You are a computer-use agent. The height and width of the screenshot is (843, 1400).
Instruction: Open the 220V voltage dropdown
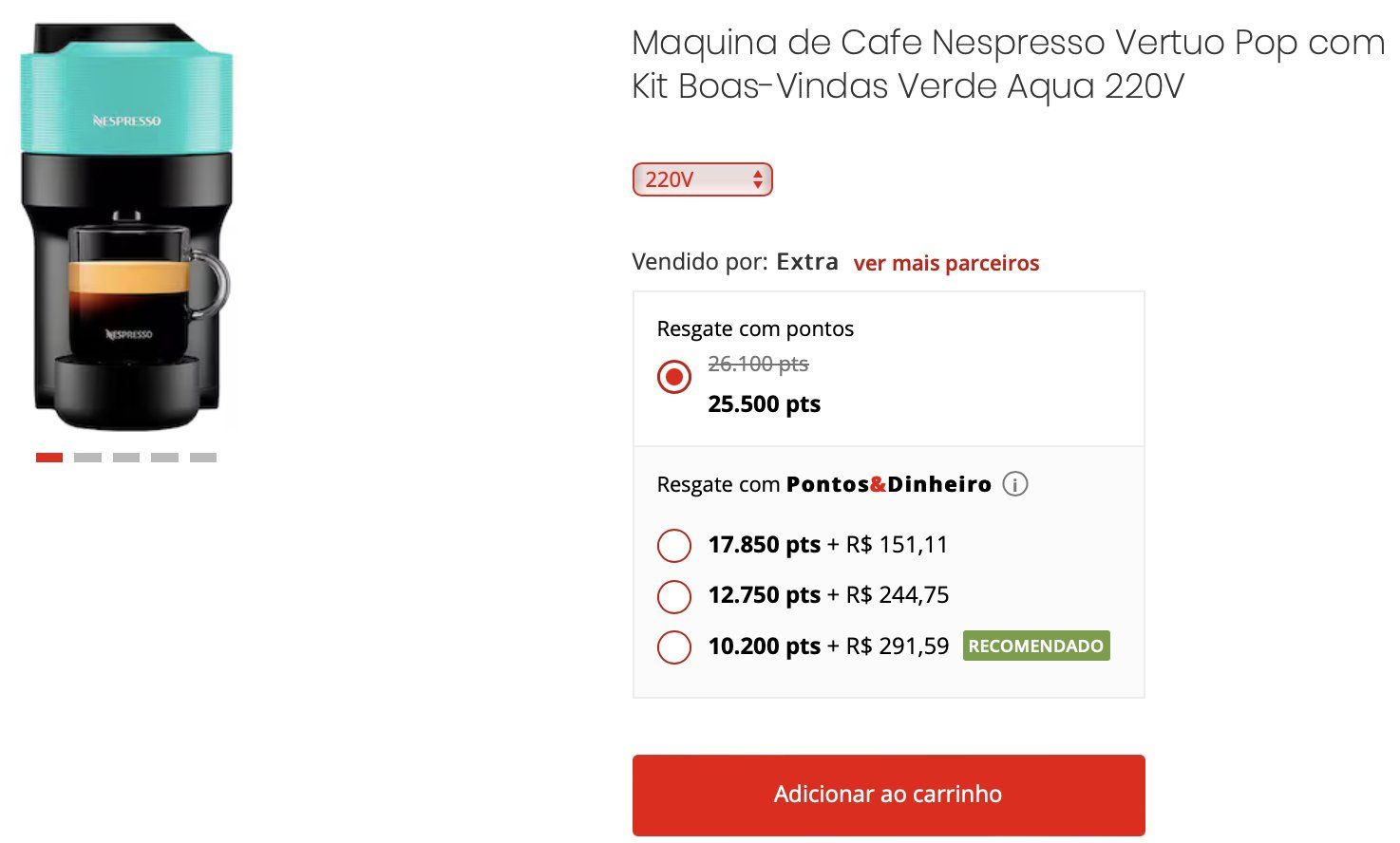pos(703,179)
